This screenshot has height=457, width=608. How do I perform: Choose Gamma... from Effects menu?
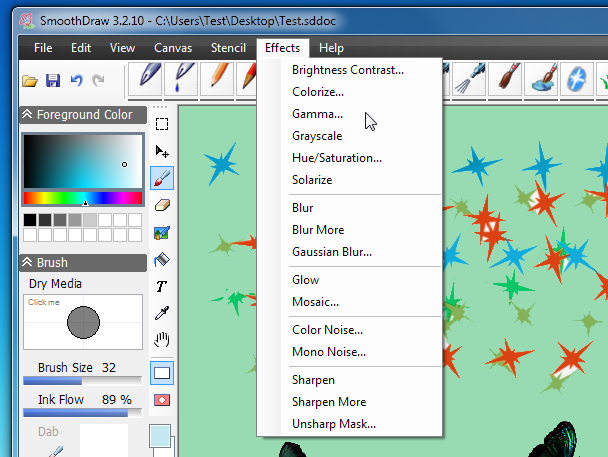[x=317, y=114]
